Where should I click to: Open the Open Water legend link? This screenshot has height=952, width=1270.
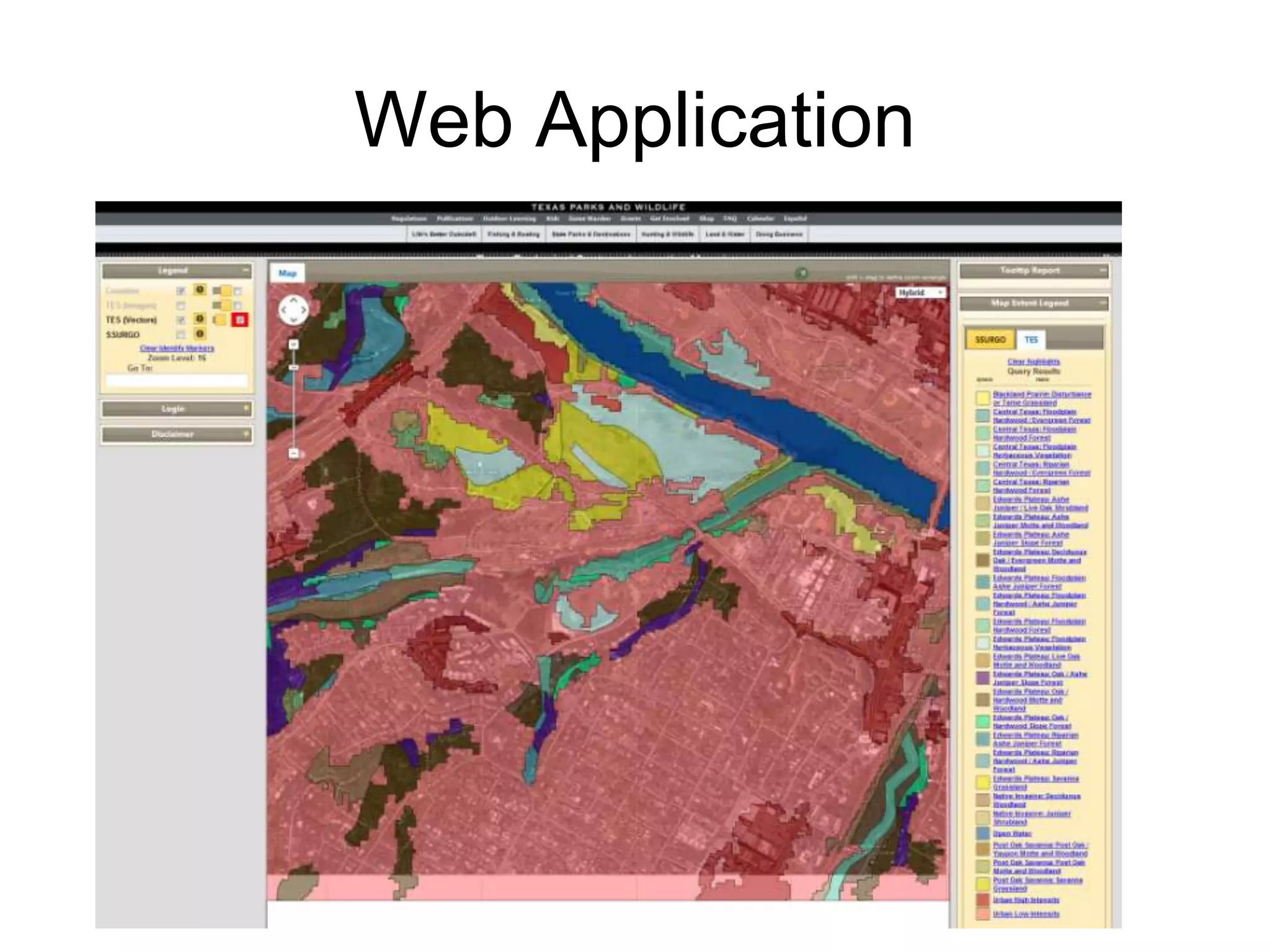1012,834
